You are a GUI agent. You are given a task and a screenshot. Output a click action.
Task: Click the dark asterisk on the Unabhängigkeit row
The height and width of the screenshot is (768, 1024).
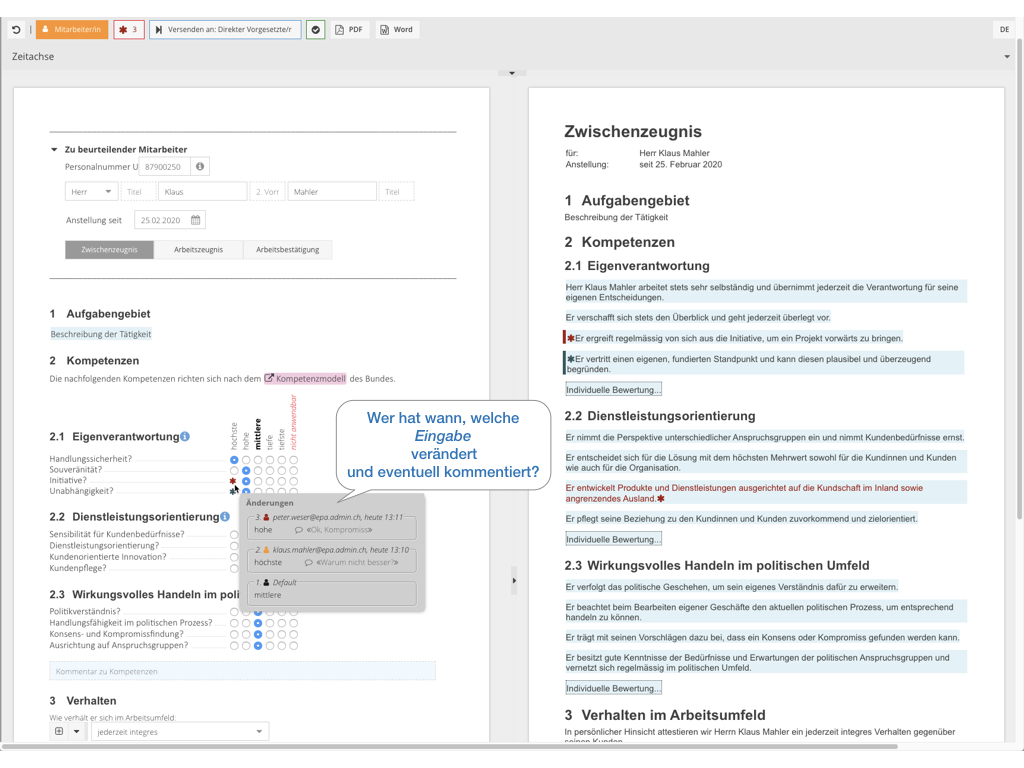click(x=232, y=491)
